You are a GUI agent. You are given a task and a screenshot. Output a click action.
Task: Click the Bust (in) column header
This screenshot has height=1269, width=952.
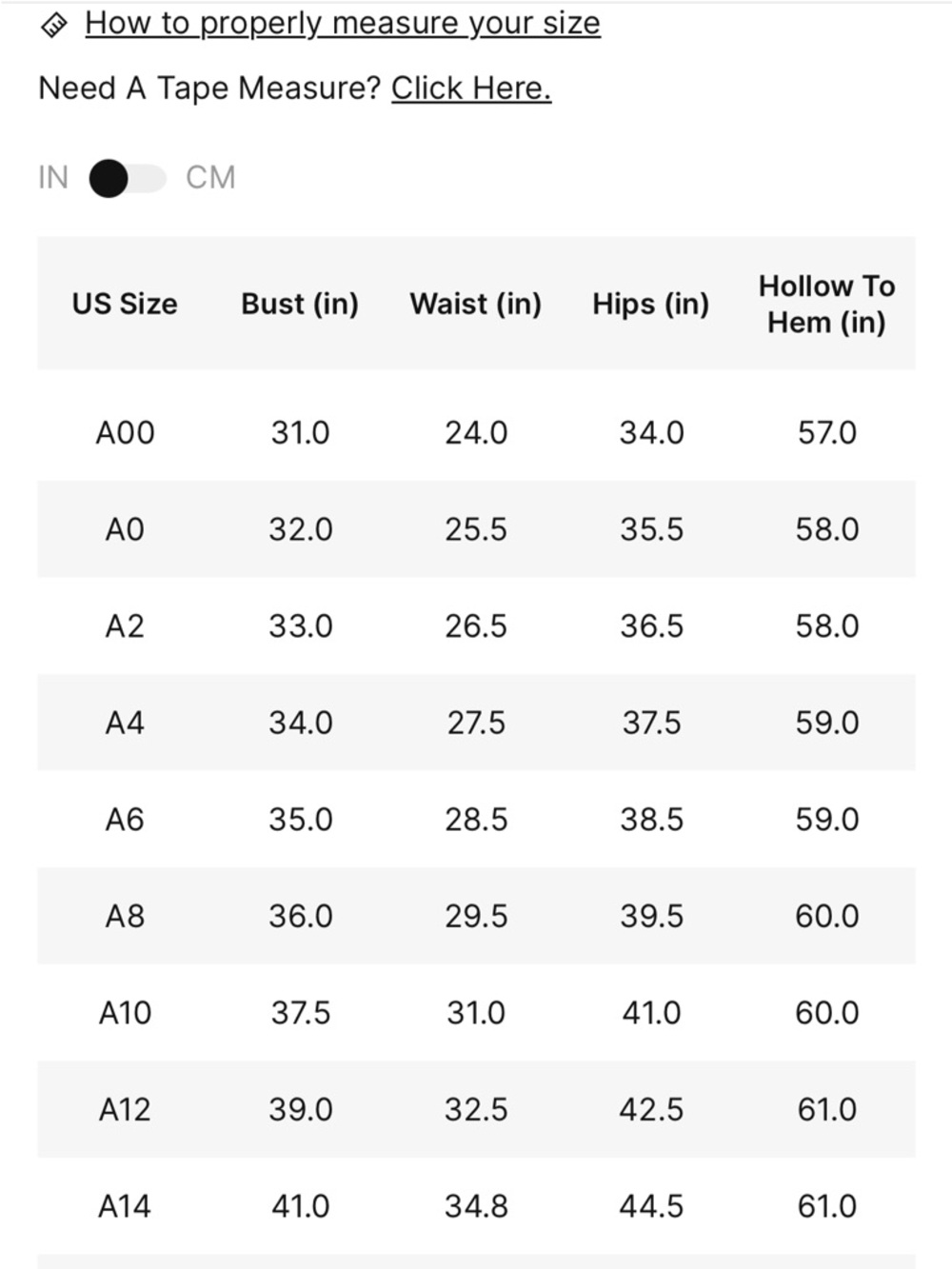click(x=300, y=304)
